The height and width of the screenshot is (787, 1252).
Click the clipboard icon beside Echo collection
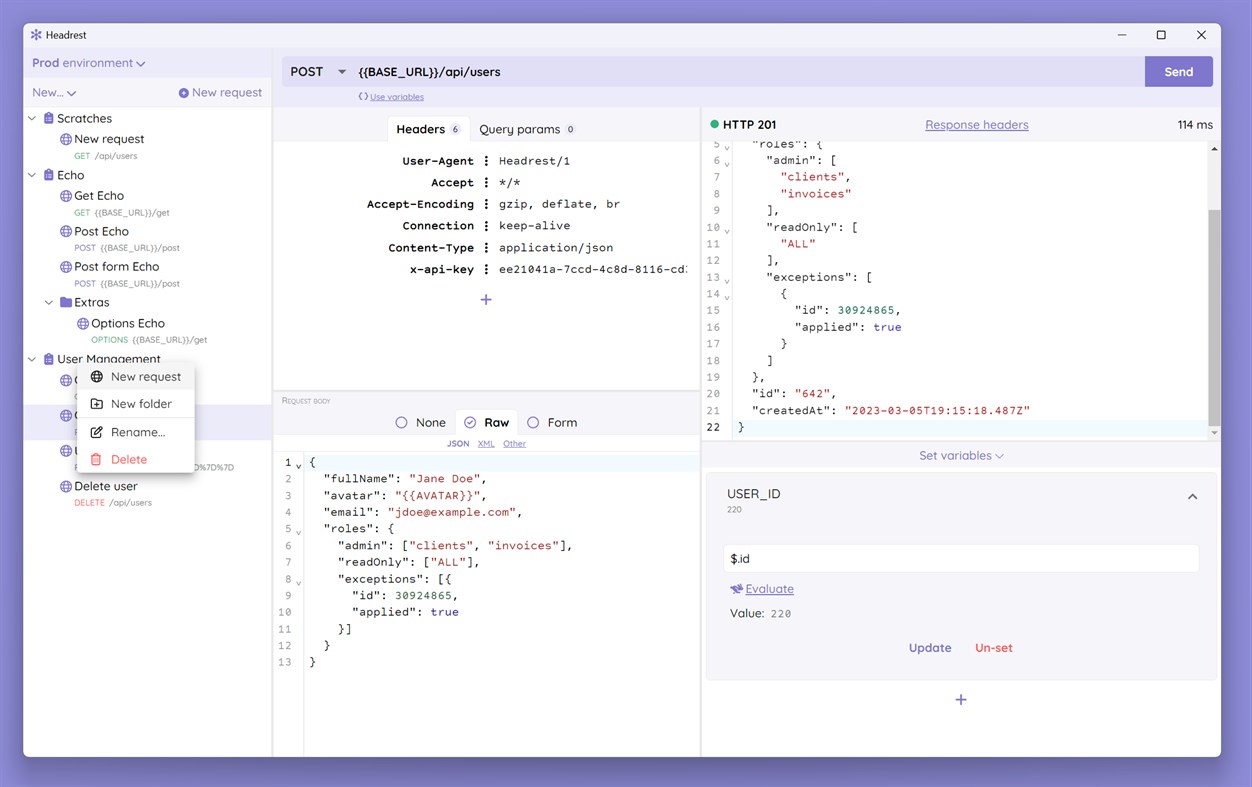tap(48, 175)
